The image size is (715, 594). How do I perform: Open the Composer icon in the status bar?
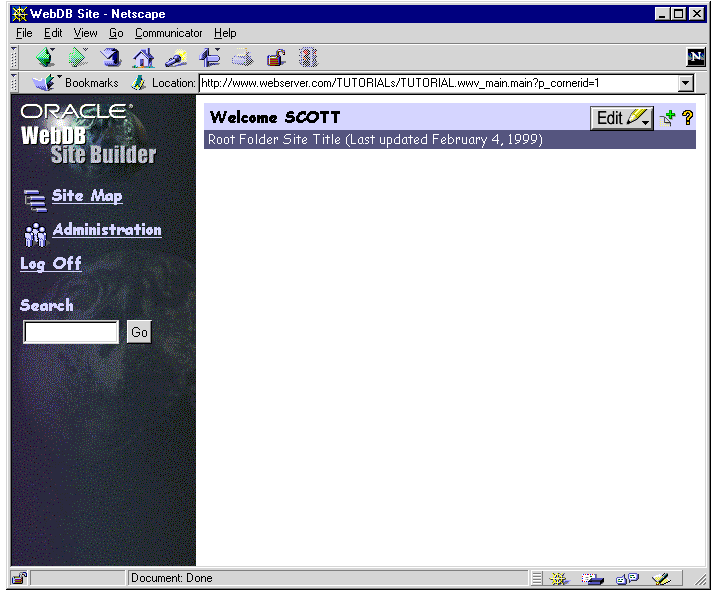click(660, 578)
